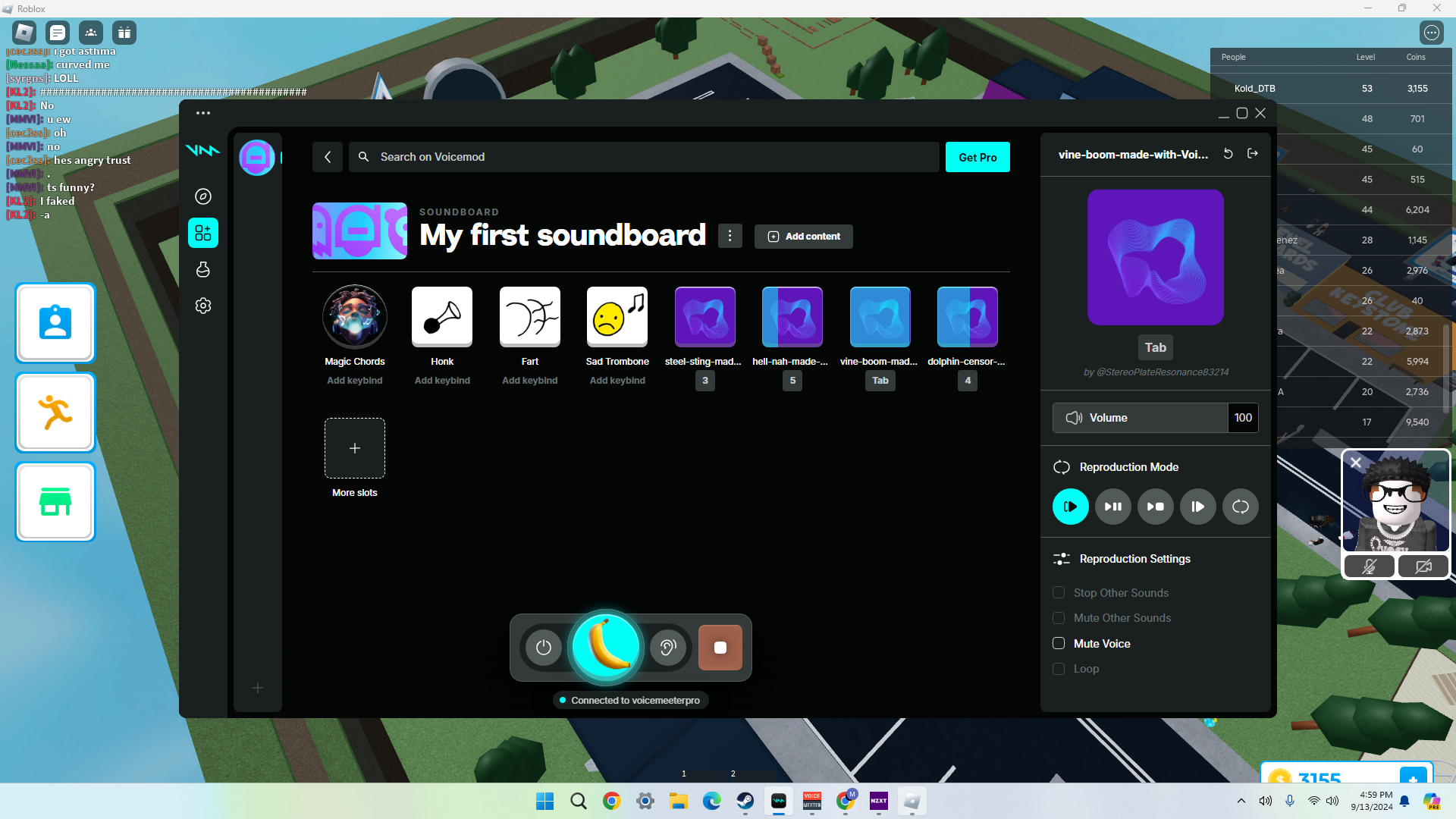Click the Get Pro button
Image resolution: width=1456 pixels, height=819 pixels.
(977, 157)
